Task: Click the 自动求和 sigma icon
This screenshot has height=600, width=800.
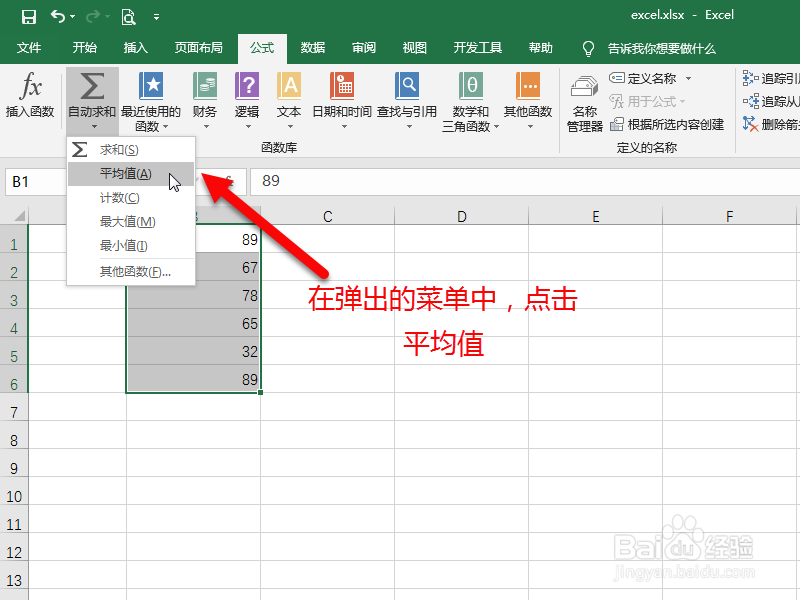Action: pos(92,86)
